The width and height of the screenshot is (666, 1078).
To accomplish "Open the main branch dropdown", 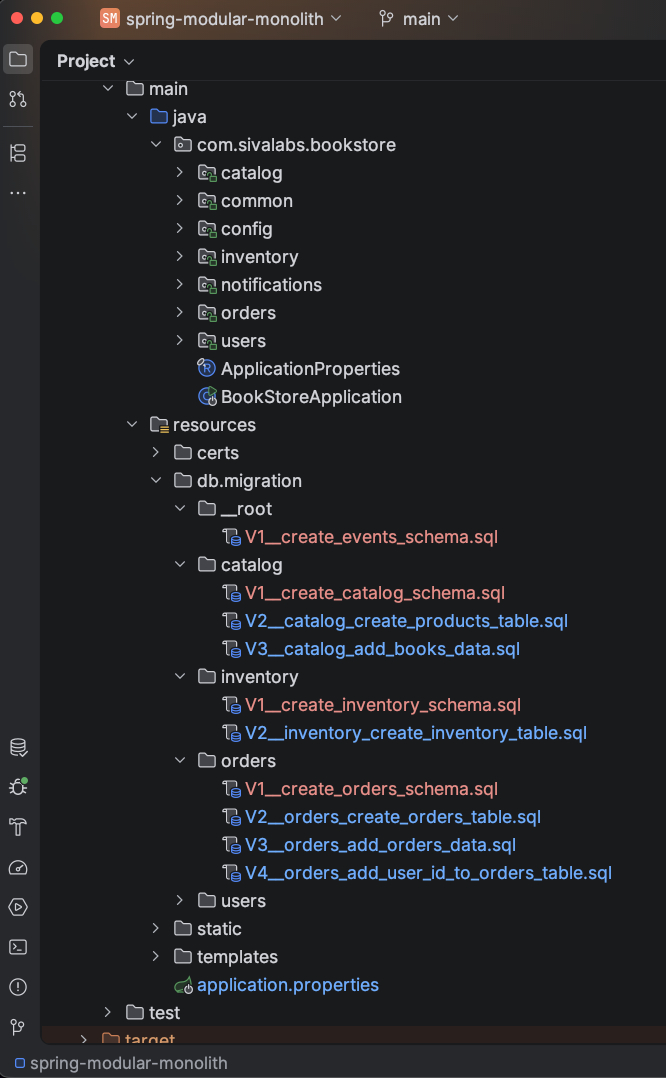I will tap(419, 18).
